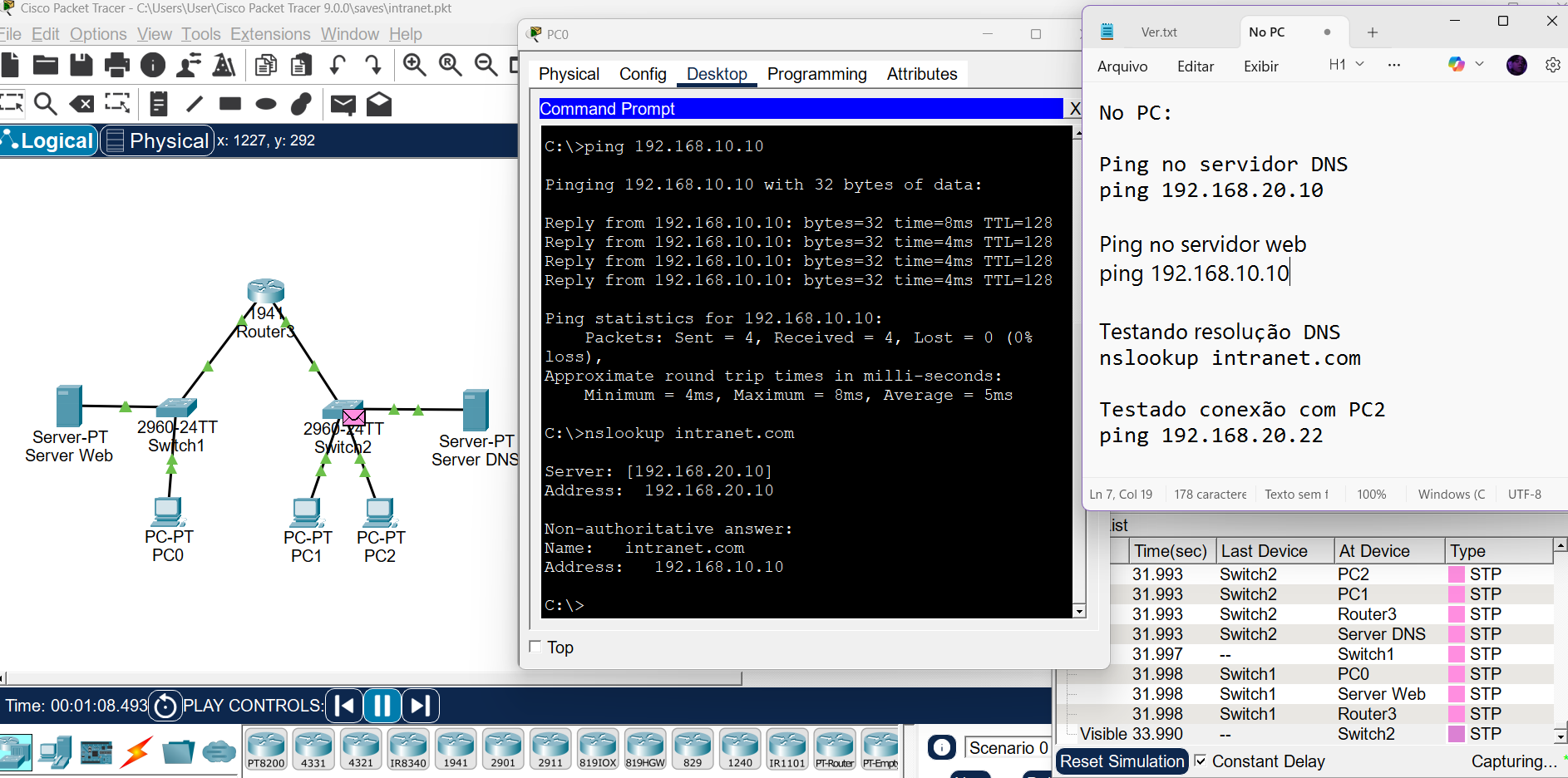Choose the Draw Ellipse tool
1568x778 pixels.
266,104
